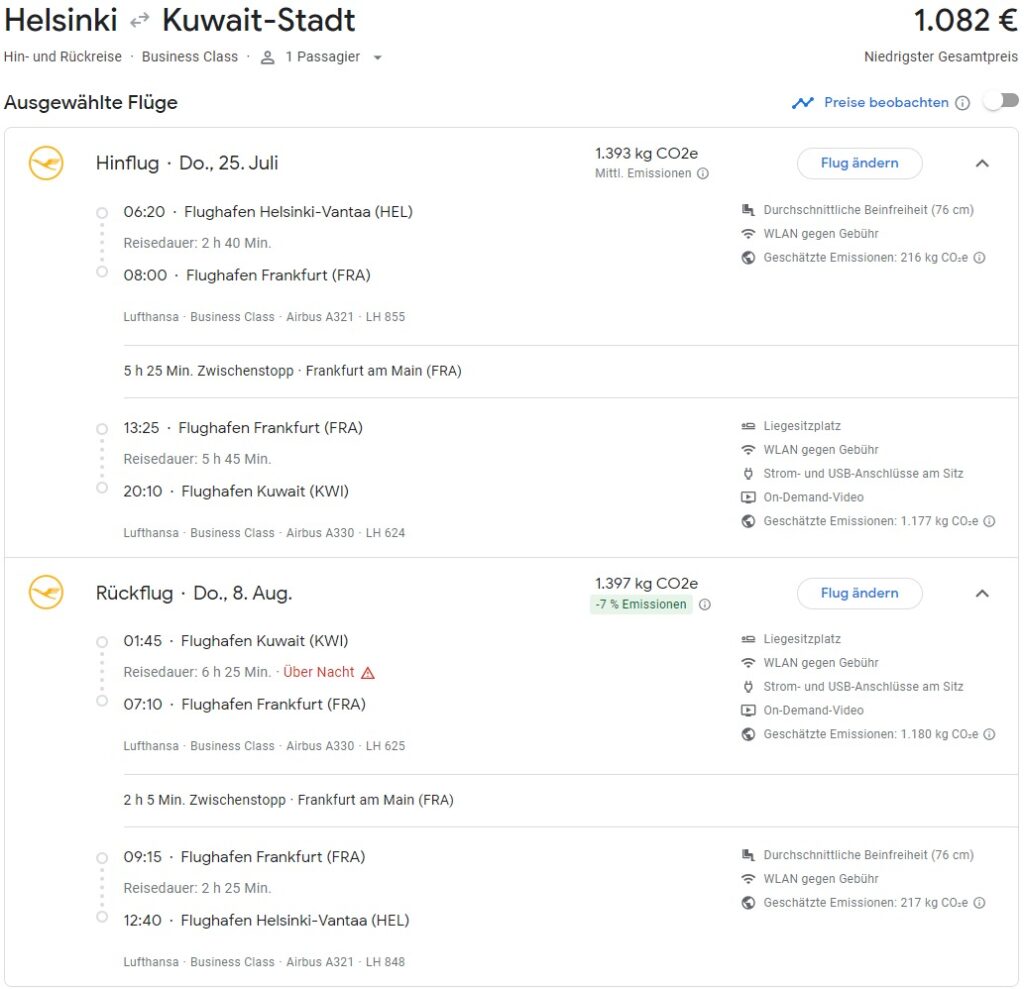Viewport: 1024px width, 989px height.
Task: Collapse the Hinflug details chevron
Action: [982, 163]
